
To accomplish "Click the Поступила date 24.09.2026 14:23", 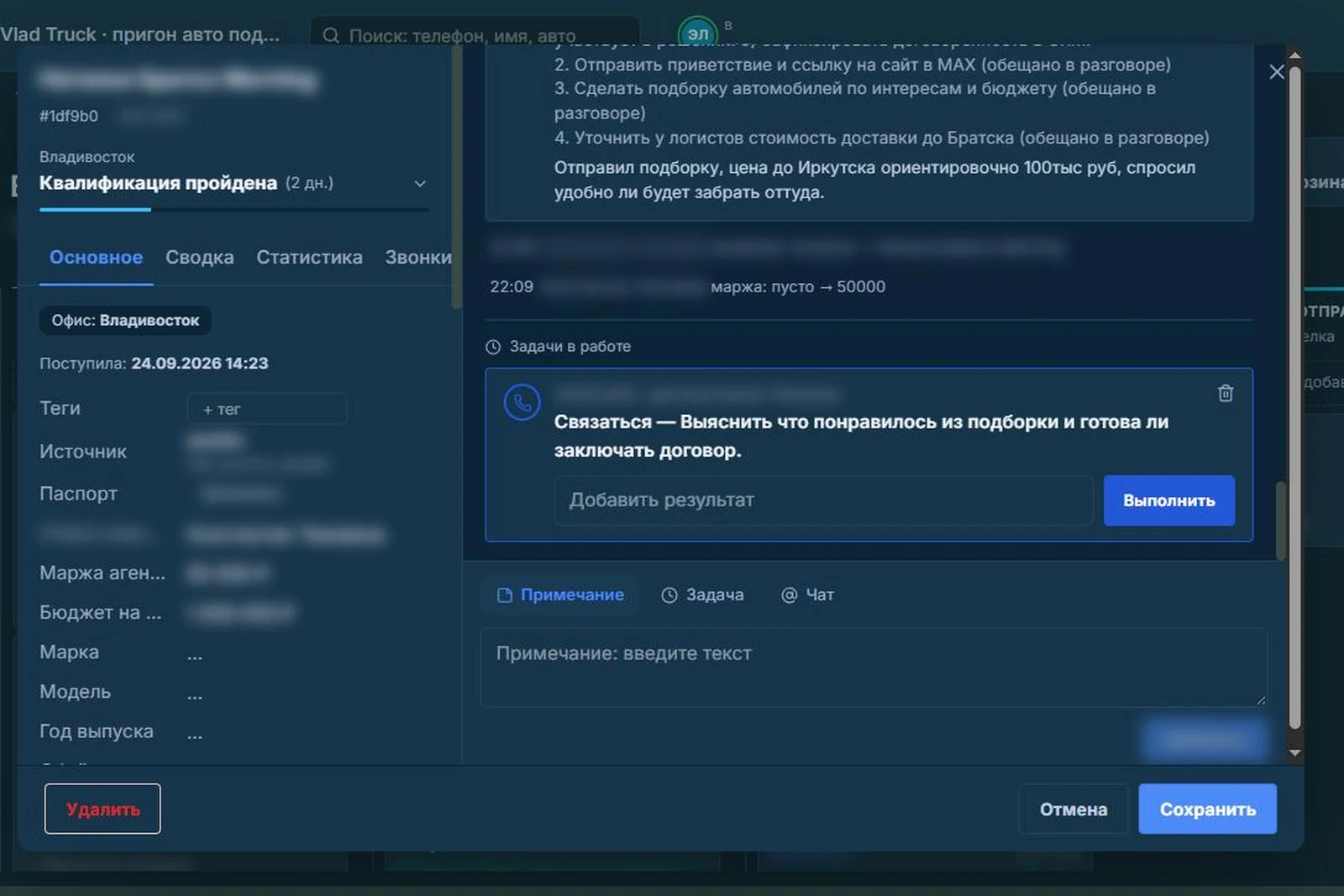I will [200, 364].
